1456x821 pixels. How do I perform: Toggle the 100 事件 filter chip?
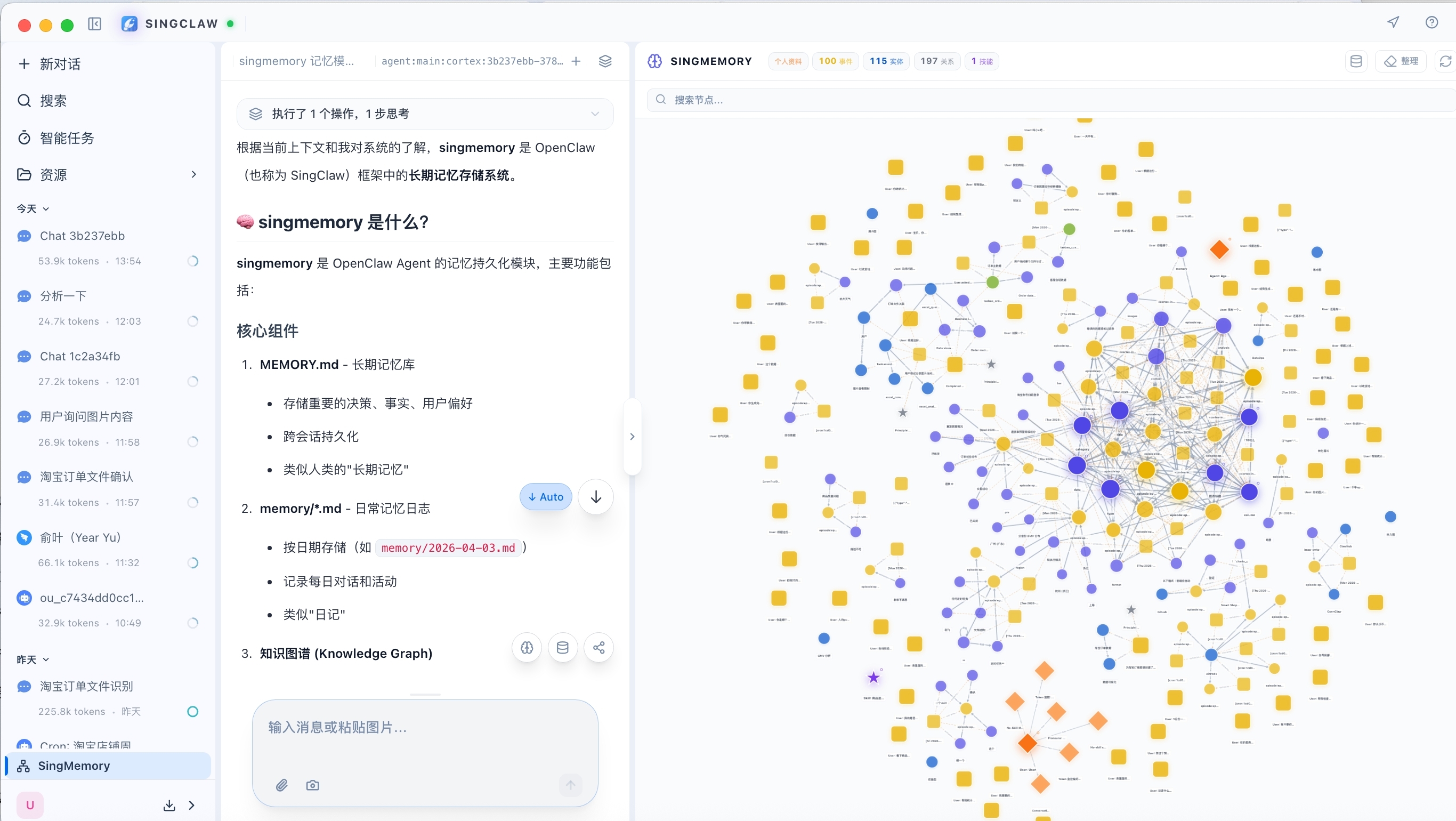[836, 61]
